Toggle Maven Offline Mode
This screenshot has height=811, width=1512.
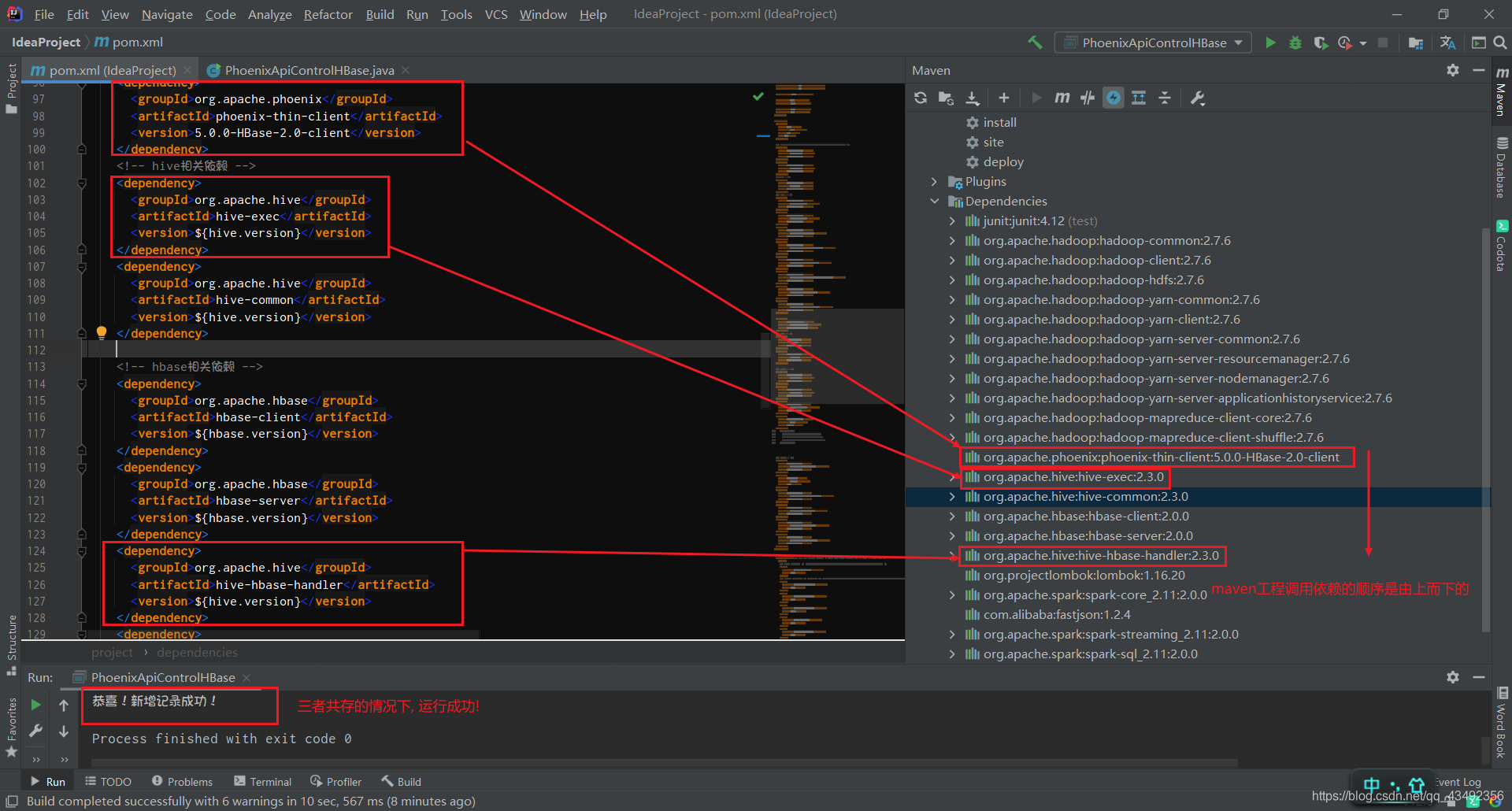click(x=1088, y=98)
